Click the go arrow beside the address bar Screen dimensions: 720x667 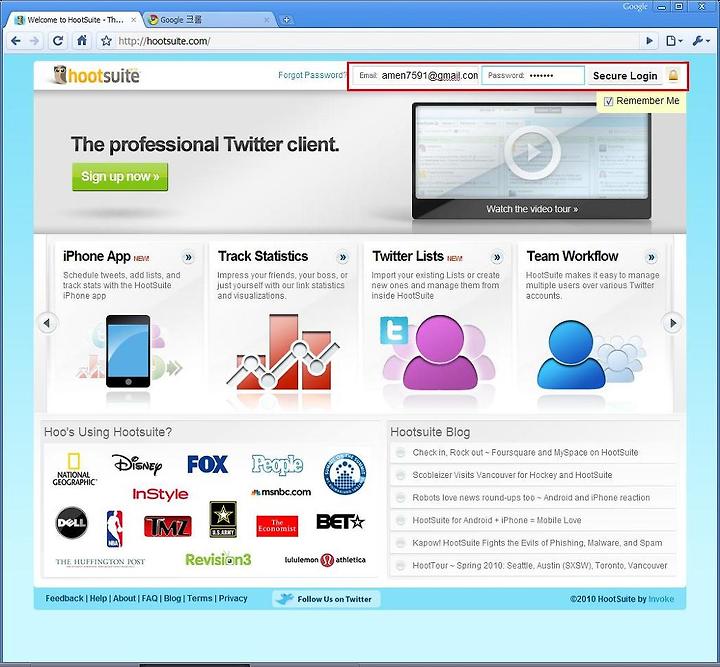click(649, 41)
